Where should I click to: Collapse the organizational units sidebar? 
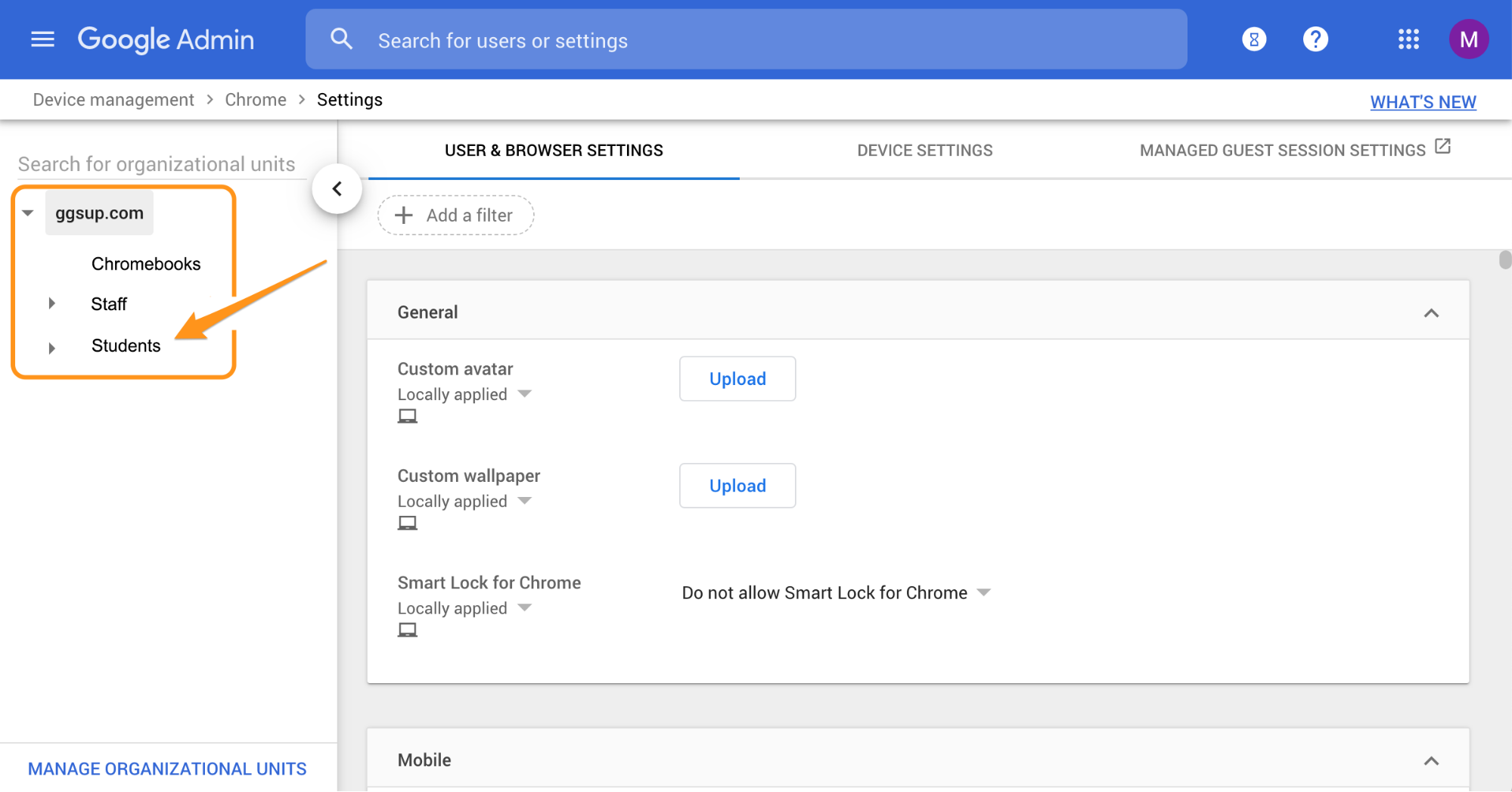click(x=337, y=189)
